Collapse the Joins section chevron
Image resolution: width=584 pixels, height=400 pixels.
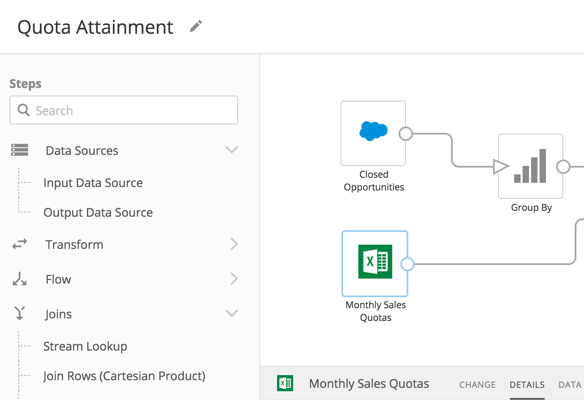pyautogui.click(x=232, y=313)
